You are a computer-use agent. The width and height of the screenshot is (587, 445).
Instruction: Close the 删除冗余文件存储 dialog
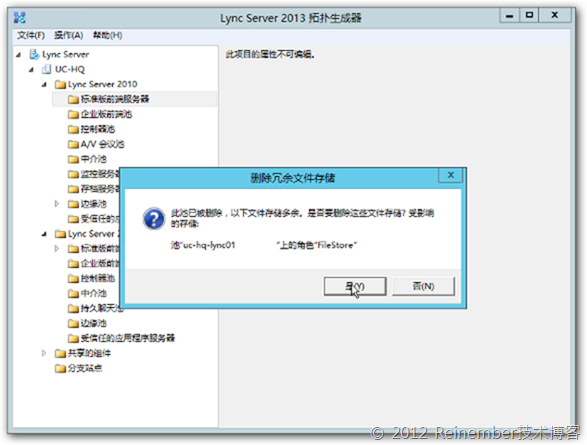coord(451,175)
